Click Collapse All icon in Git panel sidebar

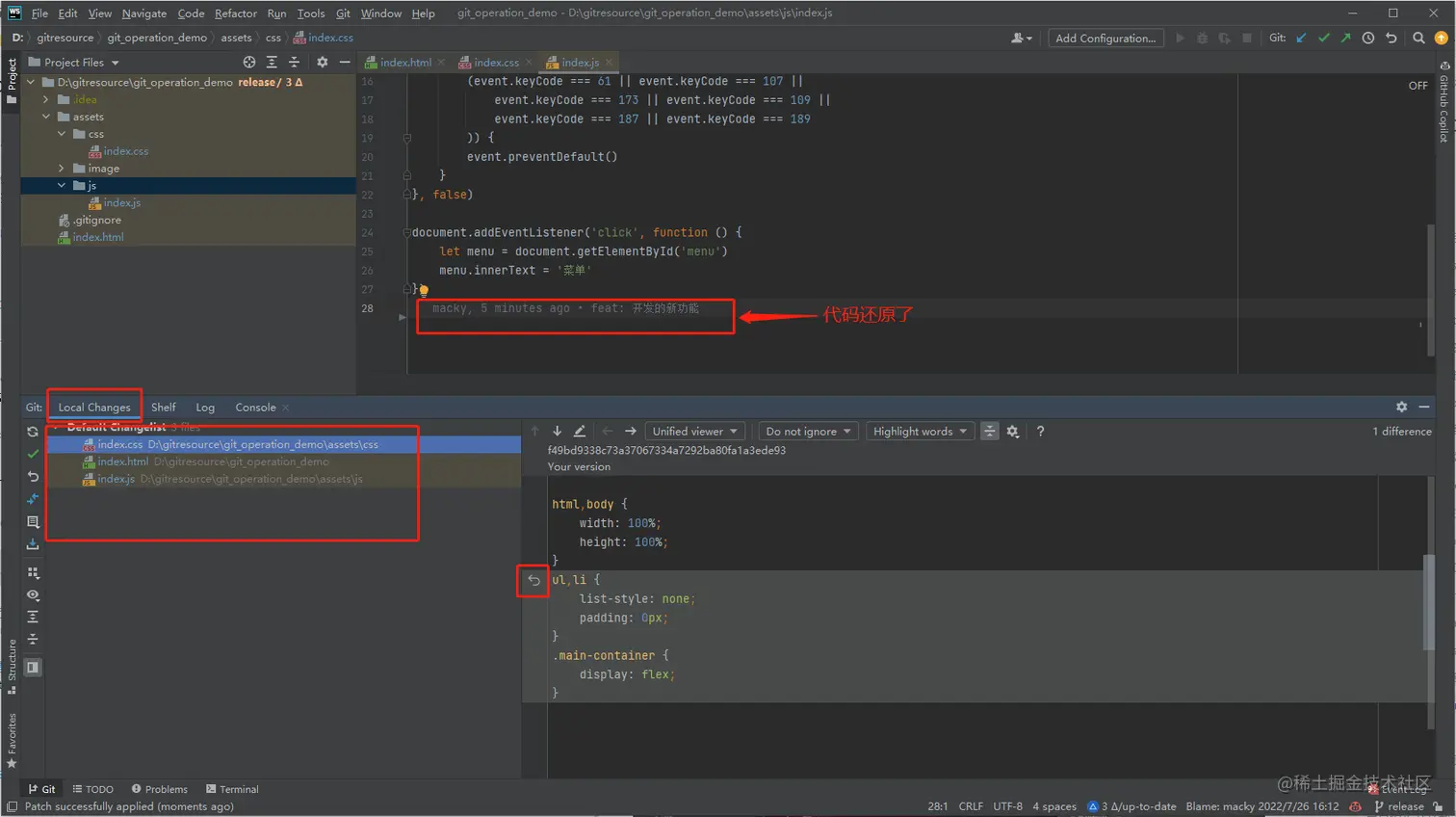tap(33, 640)
